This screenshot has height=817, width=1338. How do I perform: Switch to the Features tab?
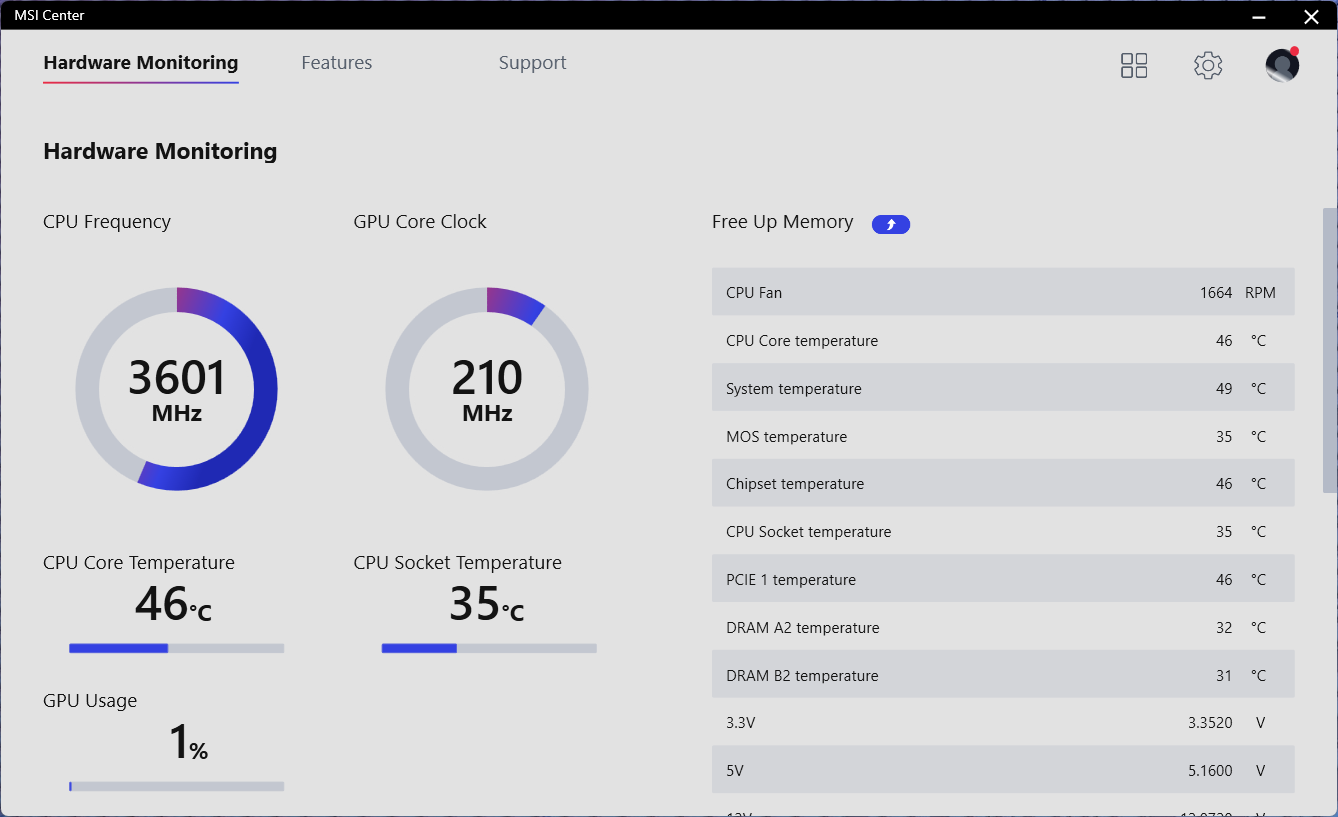pyautogui.click(x=336, y=63)
